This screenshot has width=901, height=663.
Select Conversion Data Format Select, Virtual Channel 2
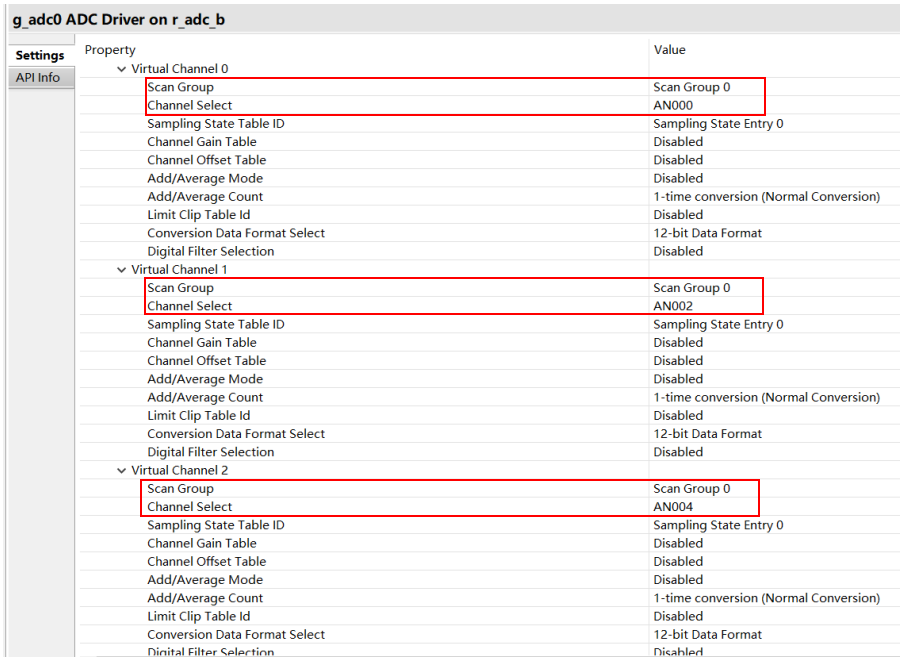pos(236,634)
